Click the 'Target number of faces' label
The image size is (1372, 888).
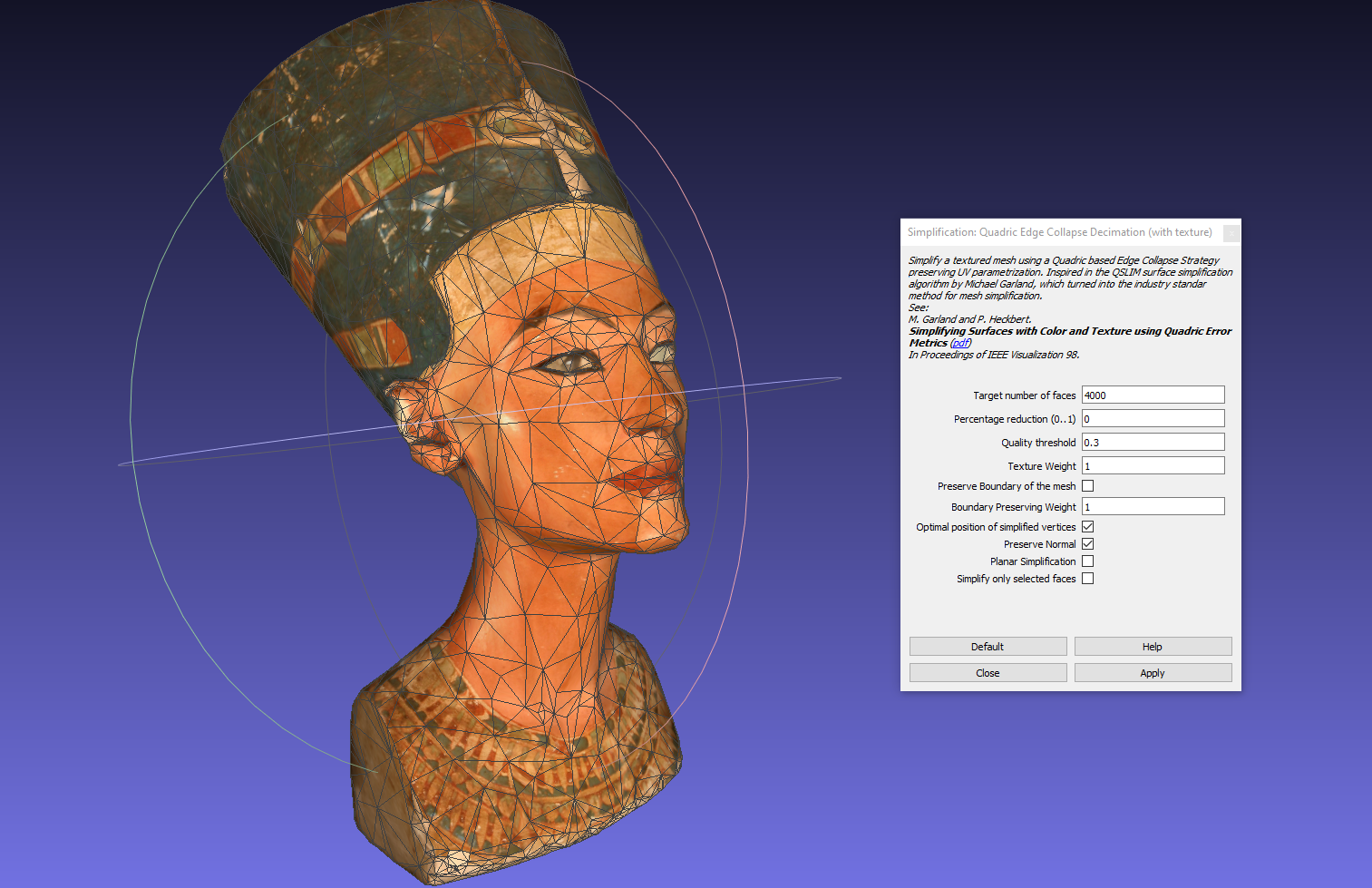click(1024, 395)
